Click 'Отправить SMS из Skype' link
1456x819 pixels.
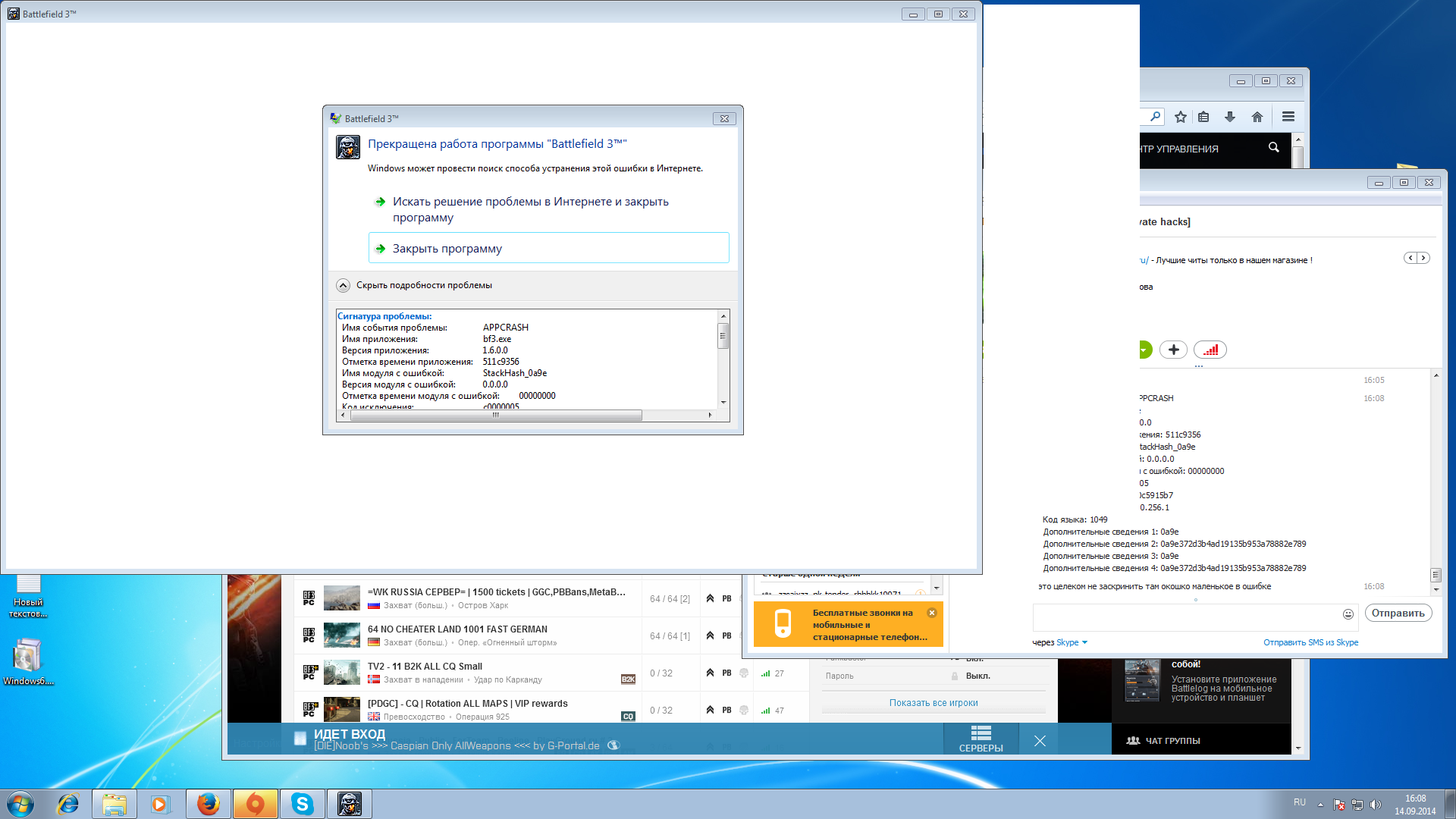1310,642
